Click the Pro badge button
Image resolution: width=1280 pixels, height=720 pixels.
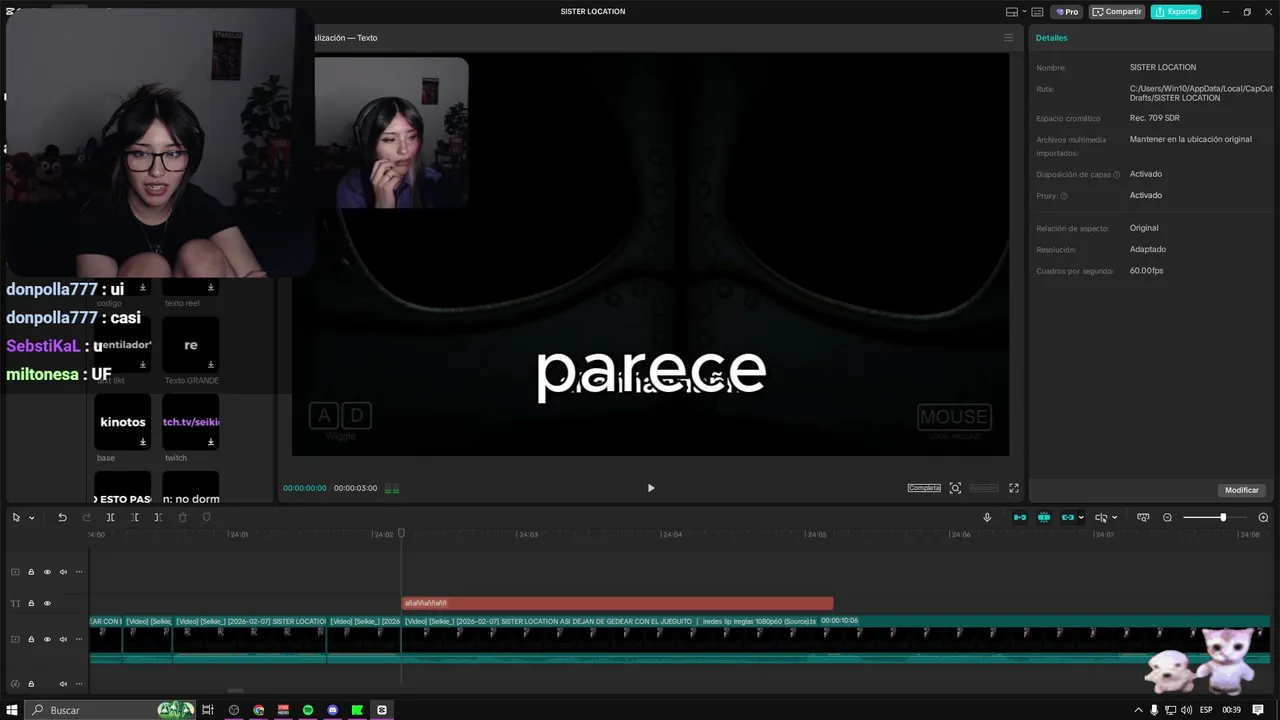click(x=1066, y=12)
